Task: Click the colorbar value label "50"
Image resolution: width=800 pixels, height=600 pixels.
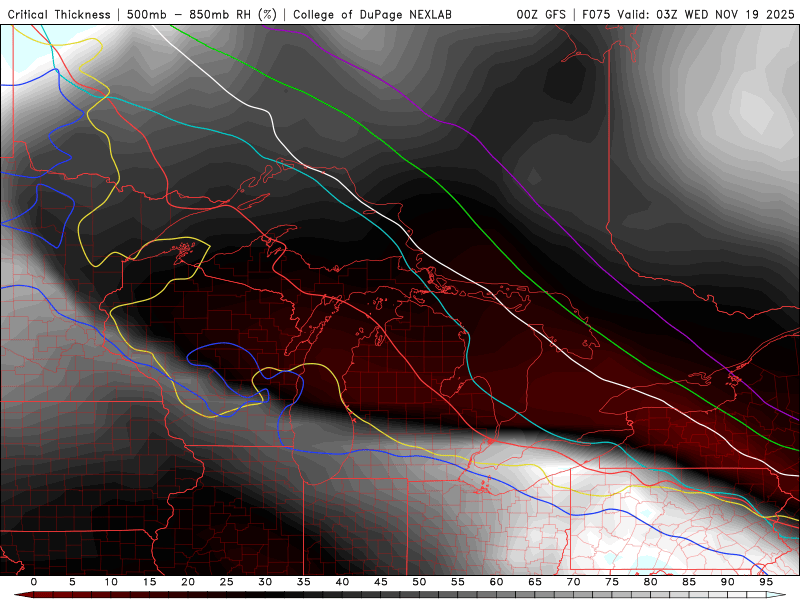Action: tap(419, 582)
